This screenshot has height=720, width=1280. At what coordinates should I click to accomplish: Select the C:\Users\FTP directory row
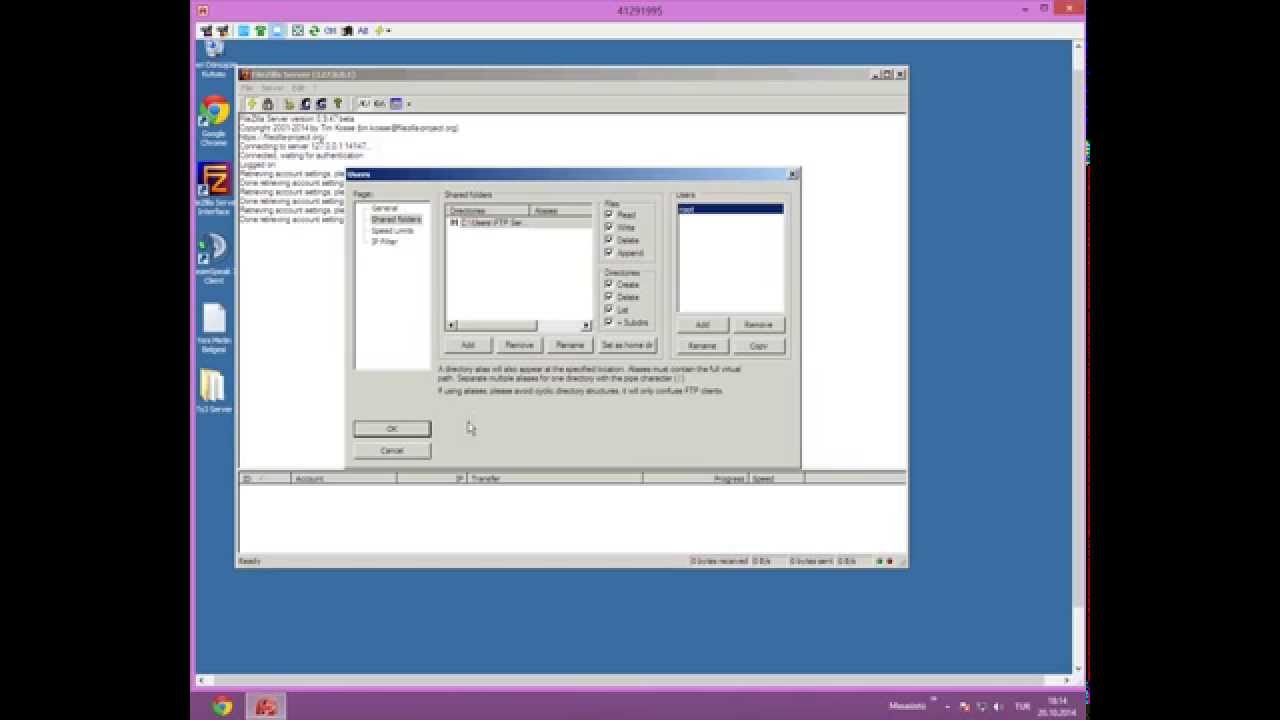519,223
